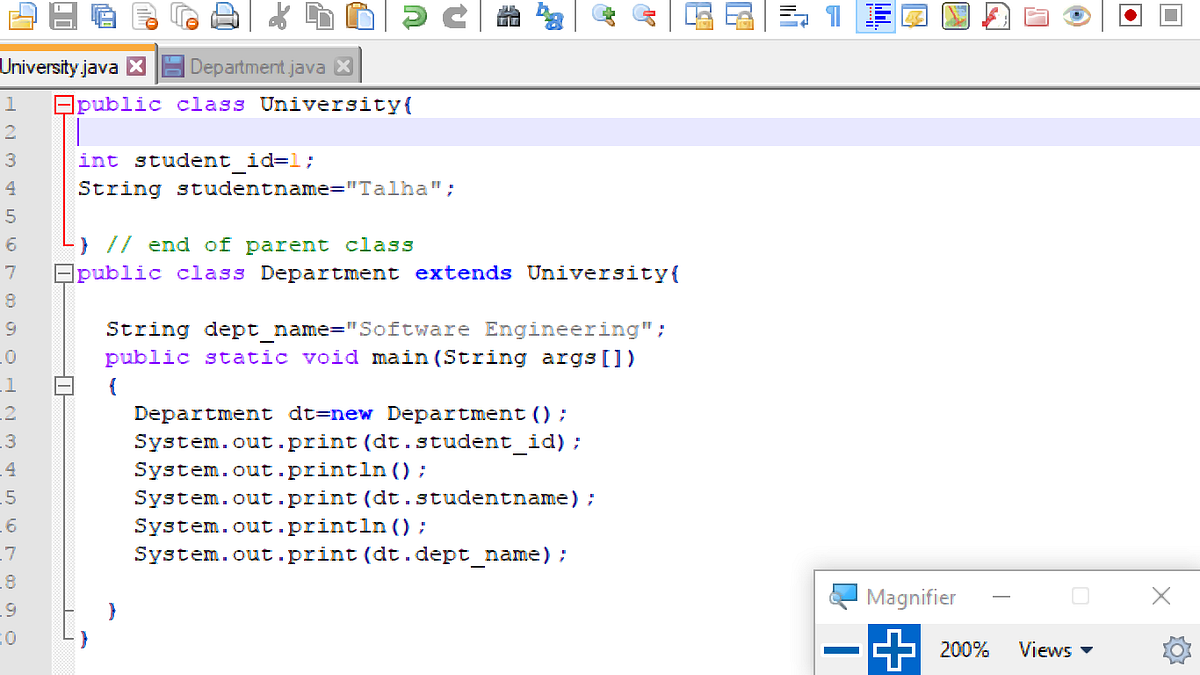Click 'System.out.print(dt.student_id);' line

(x=358, y=441)
